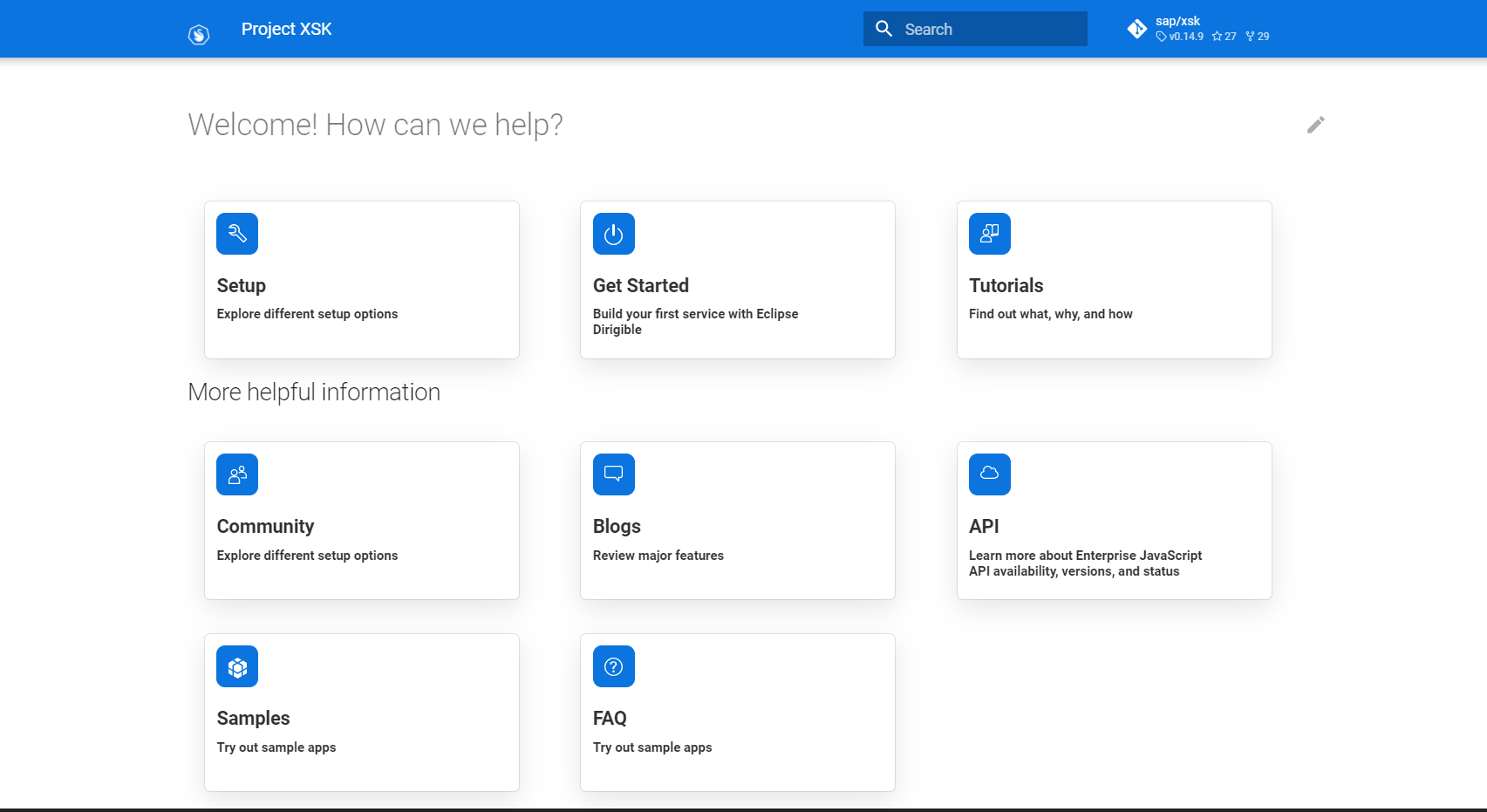Click the cloud icon on the API card
This screenshot has height=812, width=1487.
(989, 474)
